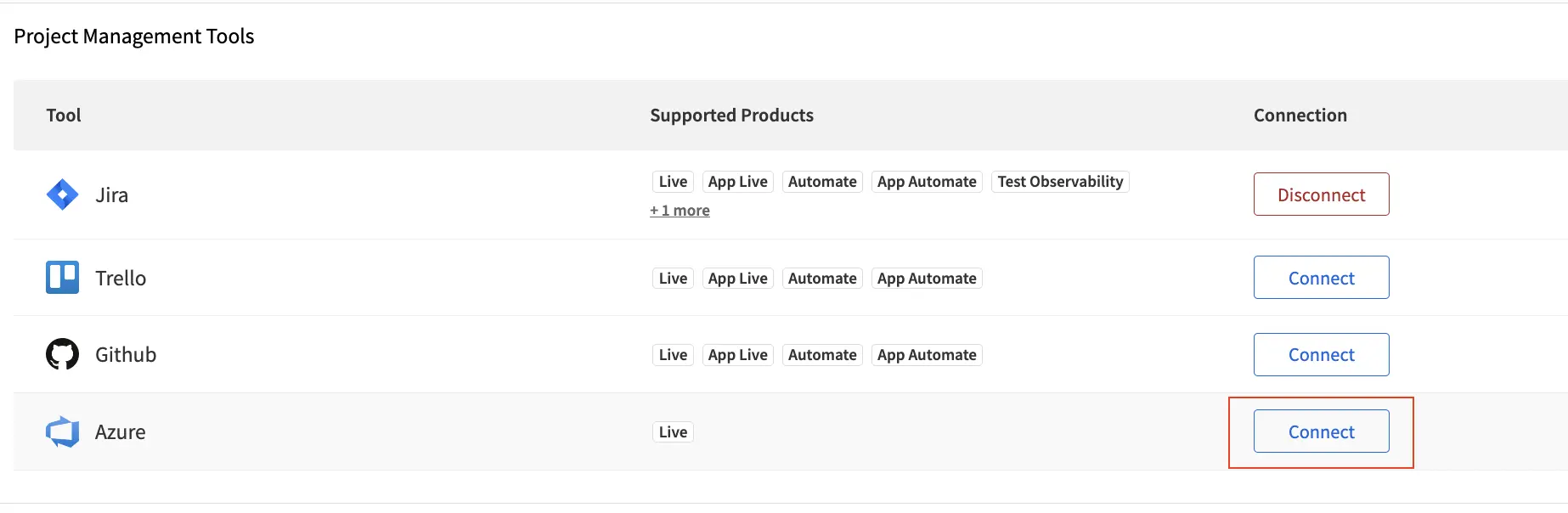The height and width of the screenshot is (513, 1568).
Task: Click the Automate tag in the Jira row
Action: (822, 182)
